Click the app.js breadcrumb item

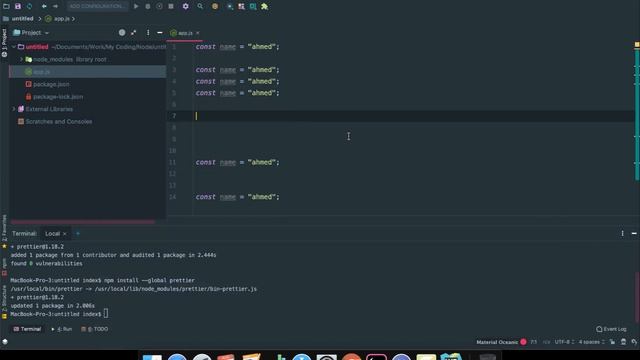57,19
